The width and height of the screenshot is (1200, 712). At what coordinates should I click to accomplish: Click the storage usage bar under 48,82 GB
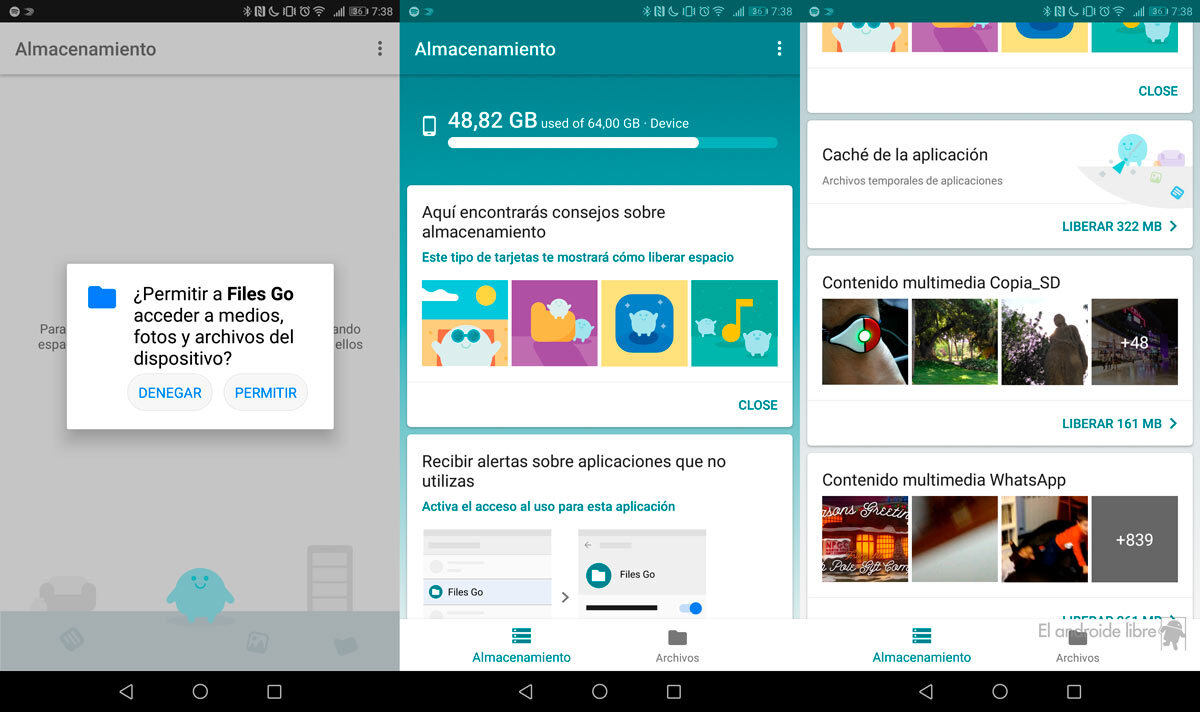(612, 143)
